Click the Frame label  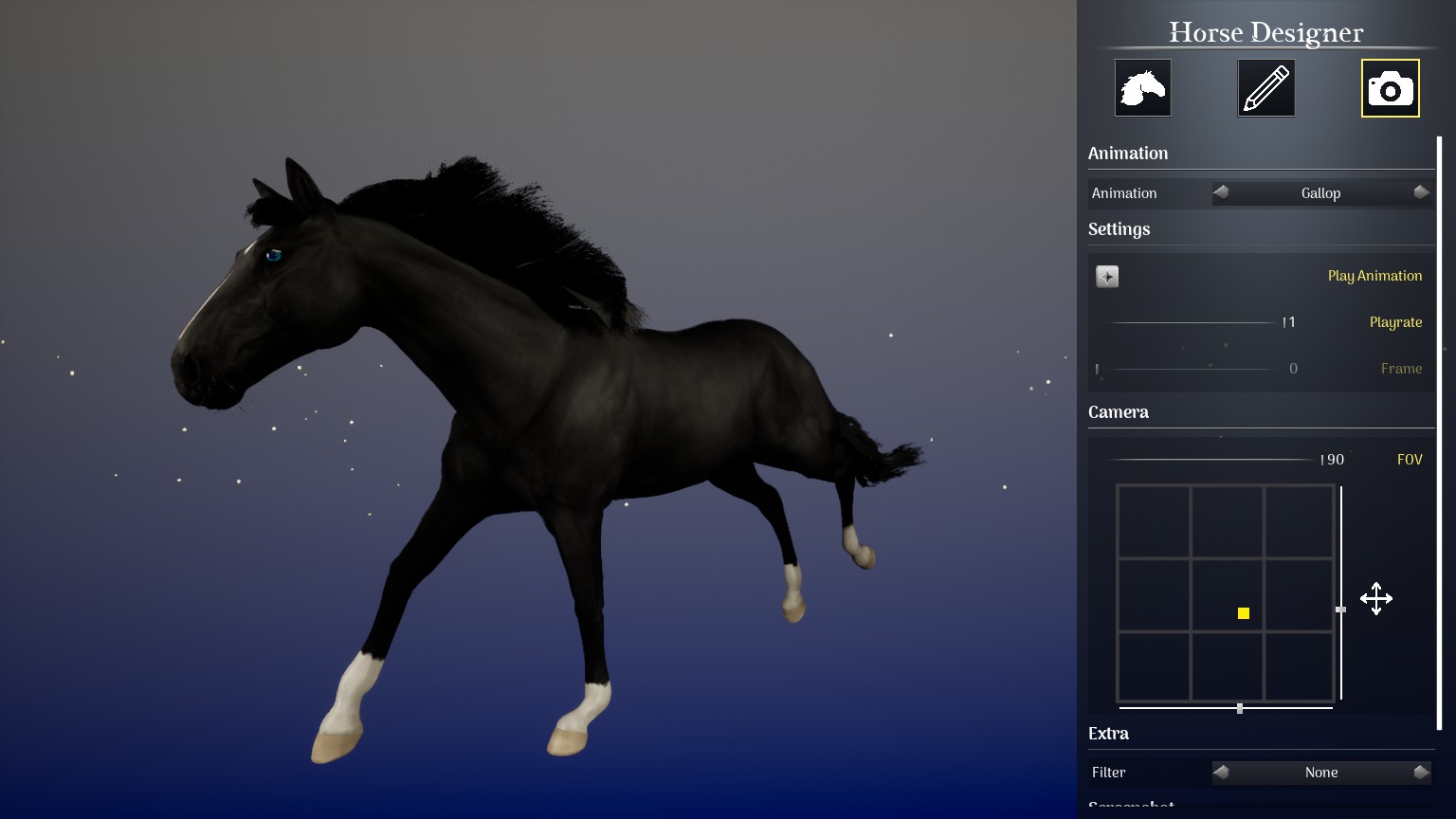click(1402, 369)
